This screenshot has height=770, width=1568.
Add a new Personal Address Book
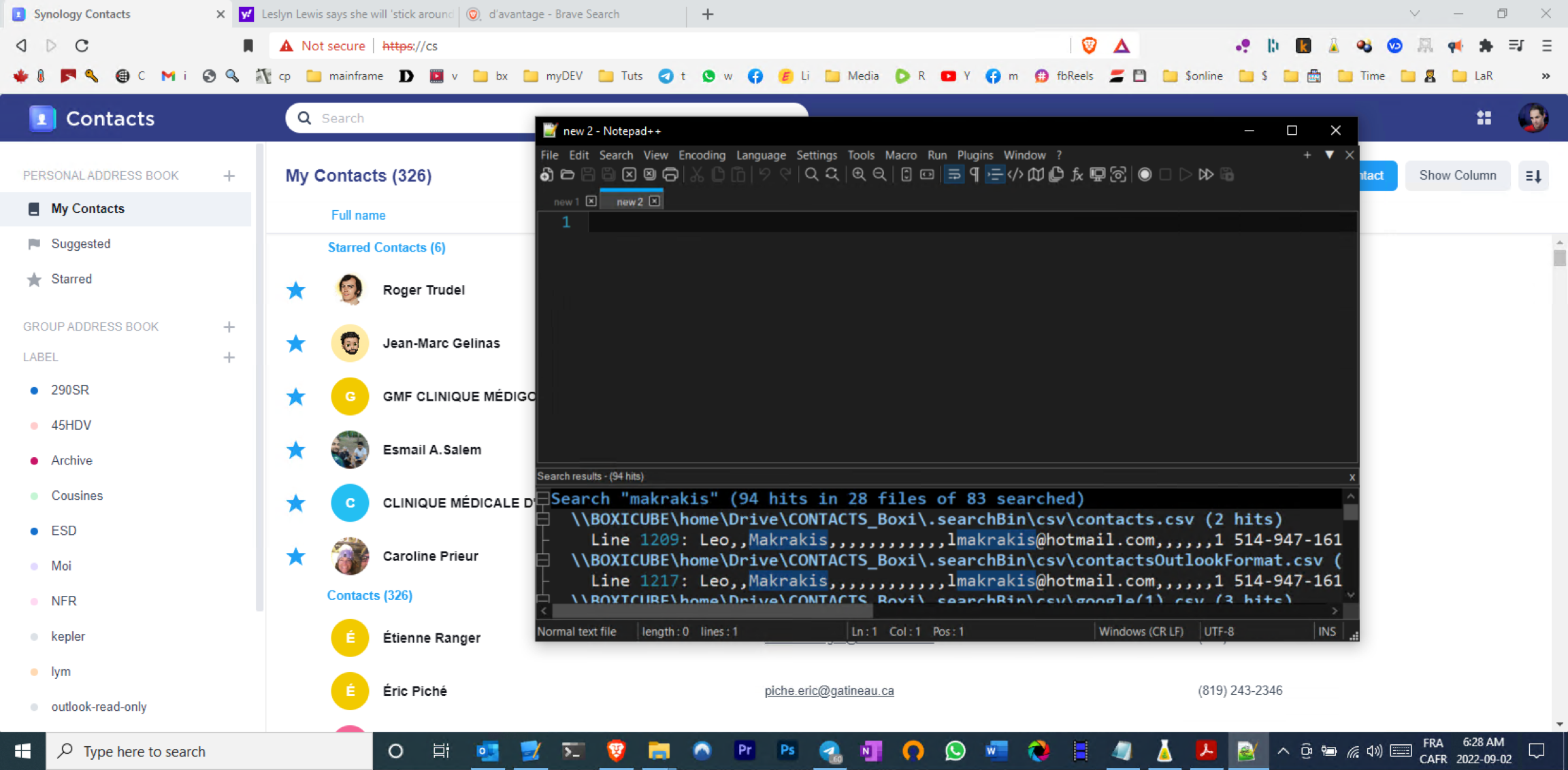pyautogui.click(x=229, y=175)
